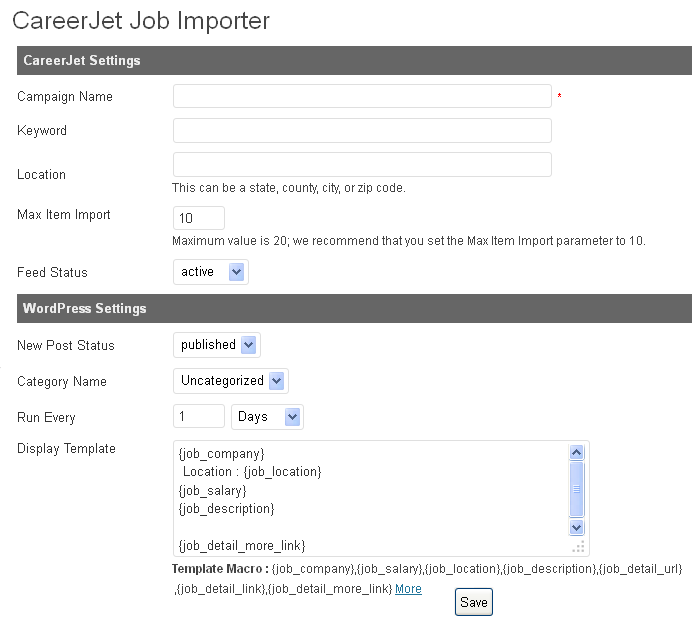This screenshot has height=621, width=692.
Task: Click inside the Display Template text area
Action: 370,498
